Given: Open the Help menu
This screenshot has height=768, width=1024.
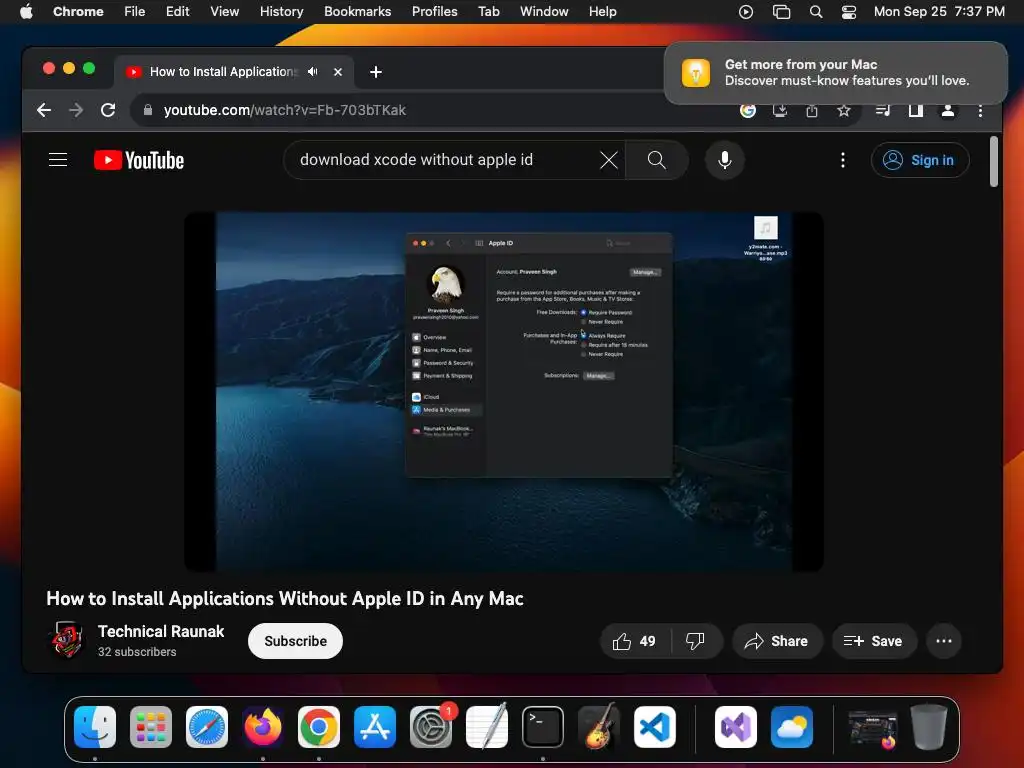Looking at the screenshot, I should click(x=602, y=12).
